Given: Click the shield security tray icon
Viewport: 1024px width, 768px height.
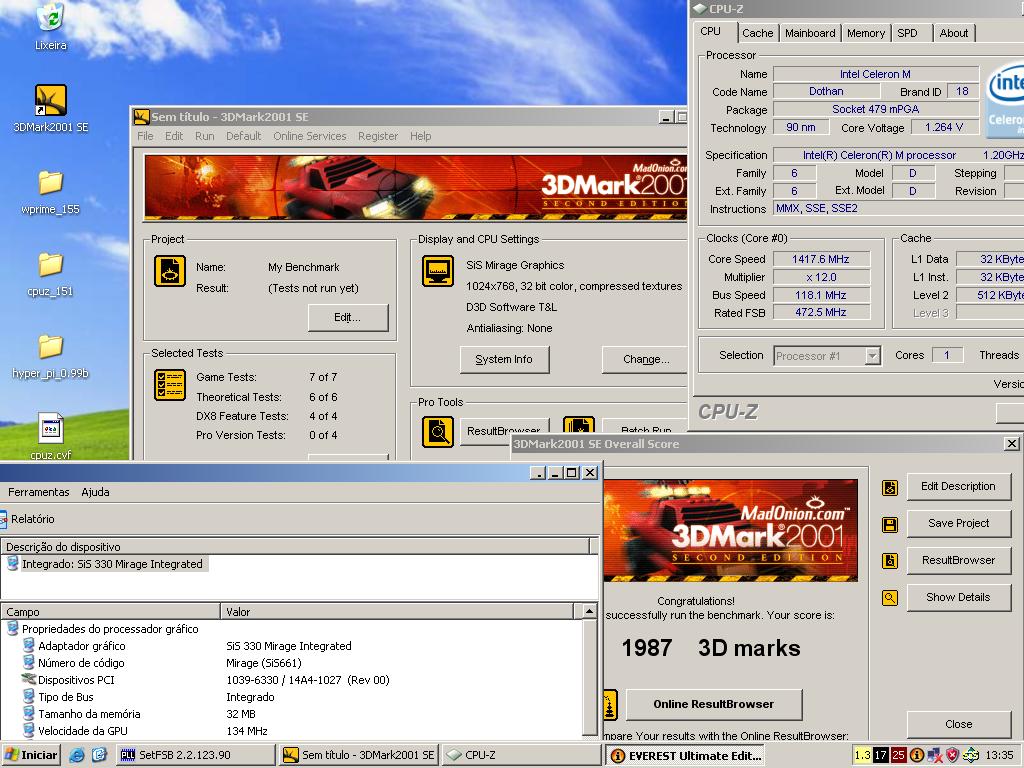Looking at the screenshot, I should coord(953,755).
